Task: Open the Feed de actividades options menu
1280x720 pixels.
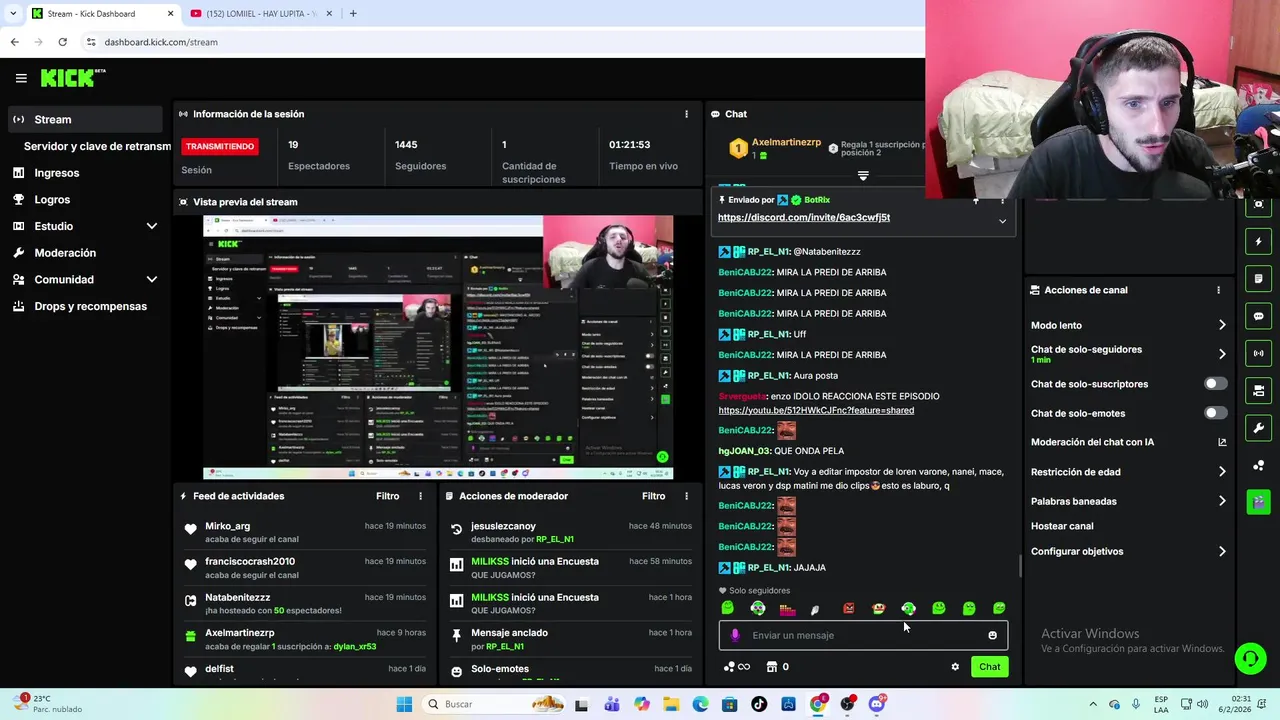Action: (x=420, y=496)
